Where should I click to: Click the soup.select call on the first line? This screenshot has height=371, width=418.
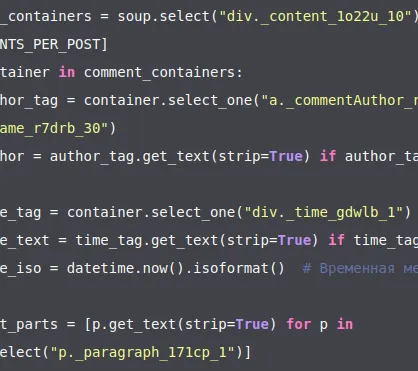click(163, 16)
